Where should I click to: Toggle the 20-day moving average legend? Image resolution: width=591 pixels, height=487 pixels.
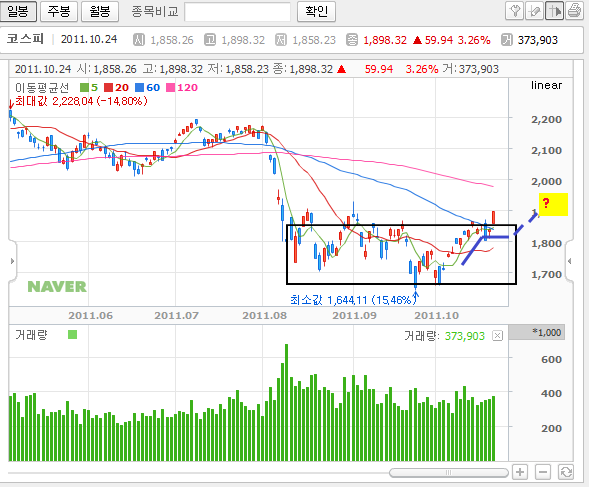116,87
